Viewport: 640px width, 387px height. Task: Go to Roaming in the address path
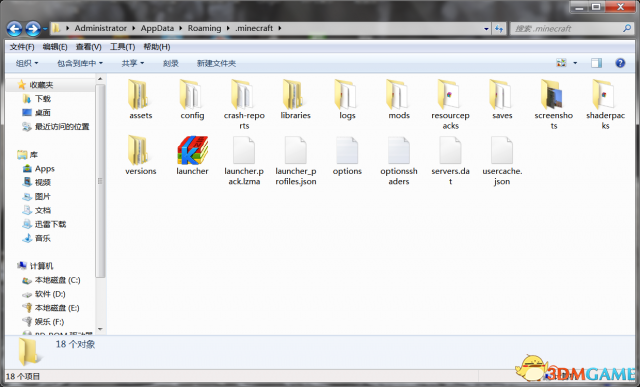pyautogui.click(x=204, y=28)
